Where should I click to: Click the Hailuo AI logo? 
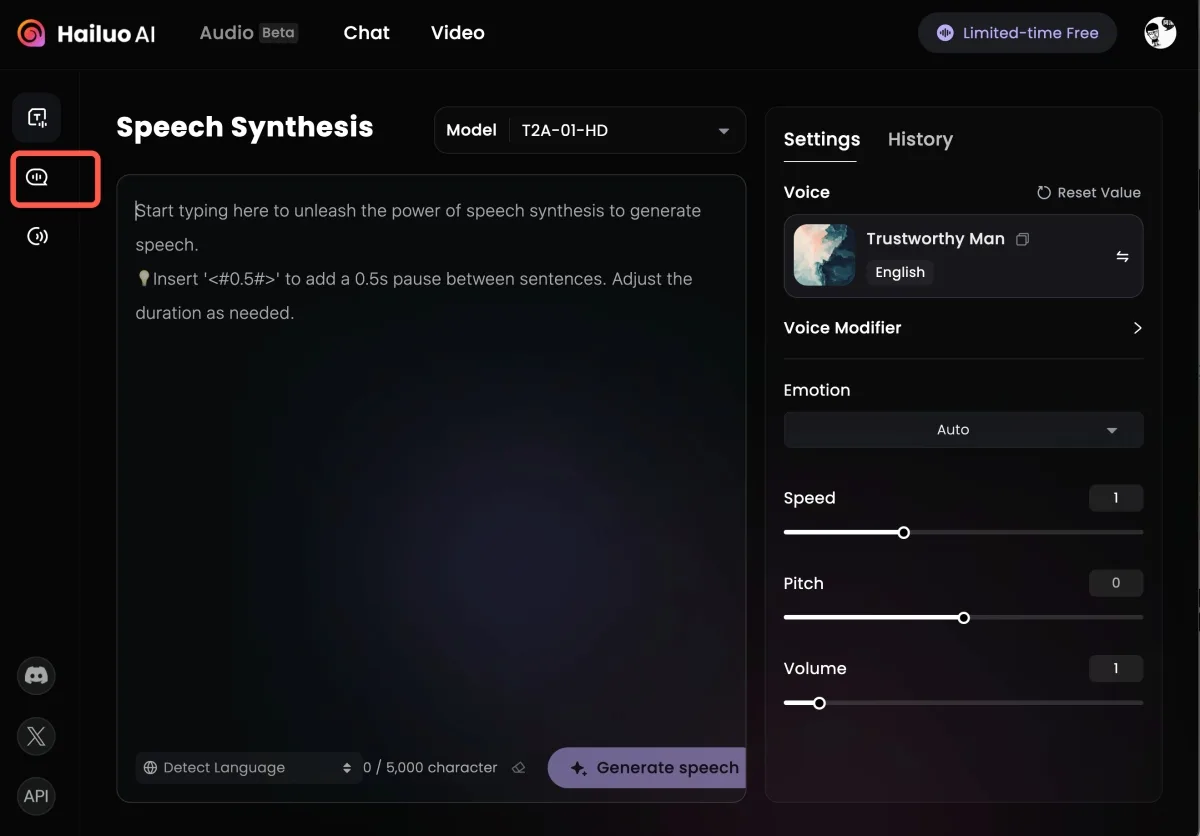coord(86,33)
